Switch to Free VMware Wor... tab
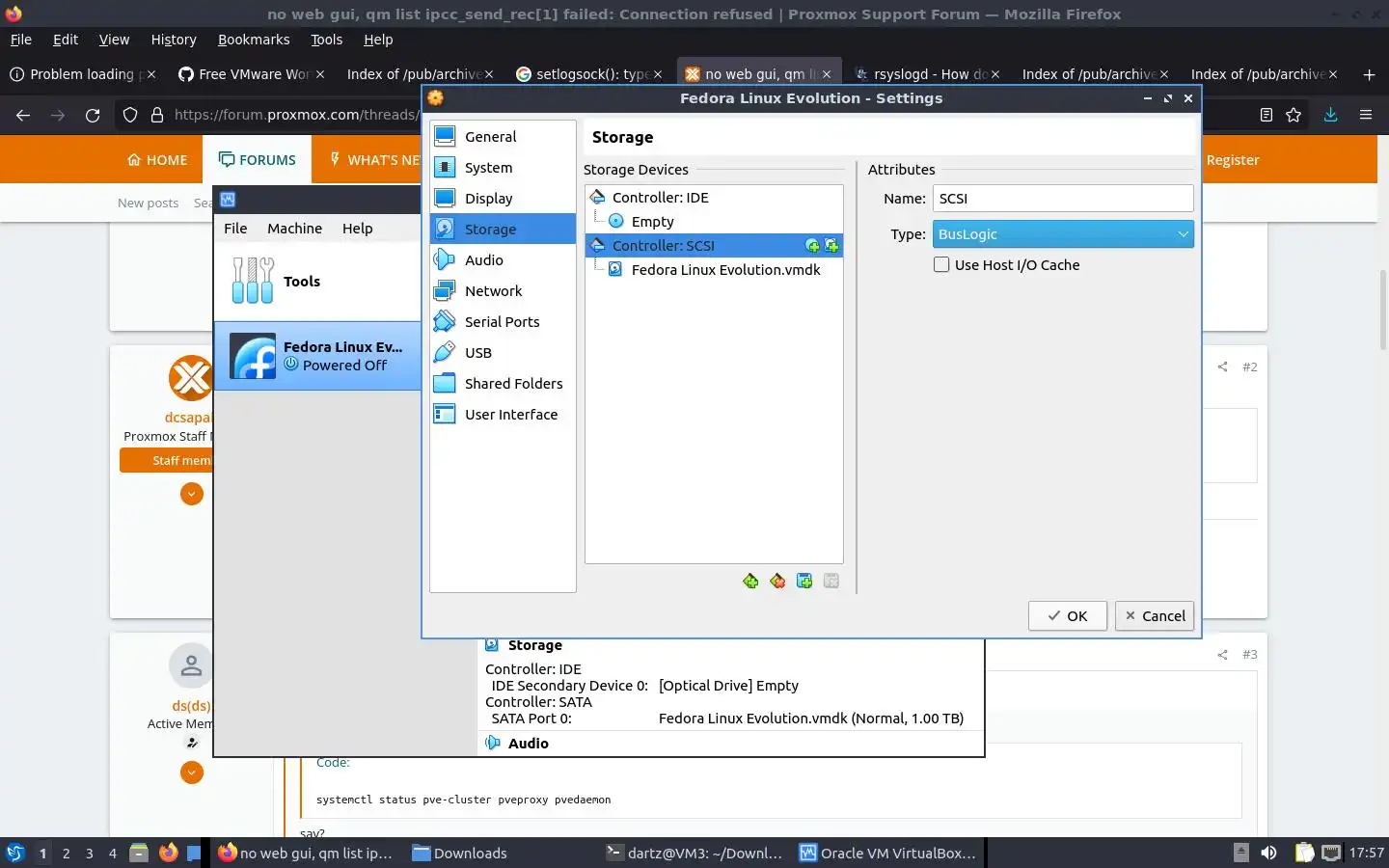 (x=251, y=74)
